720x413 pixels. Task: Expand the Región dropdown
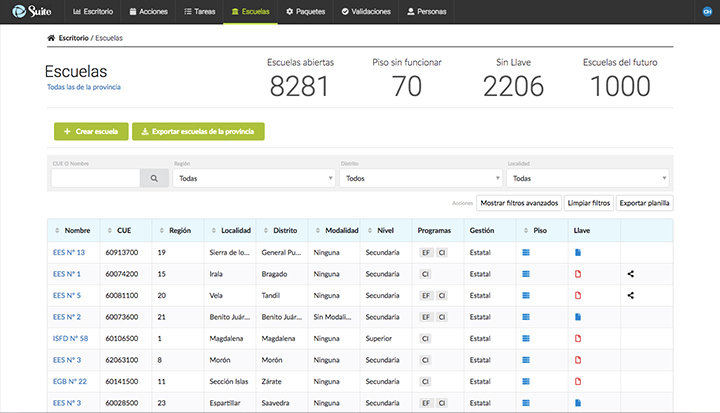254,178
